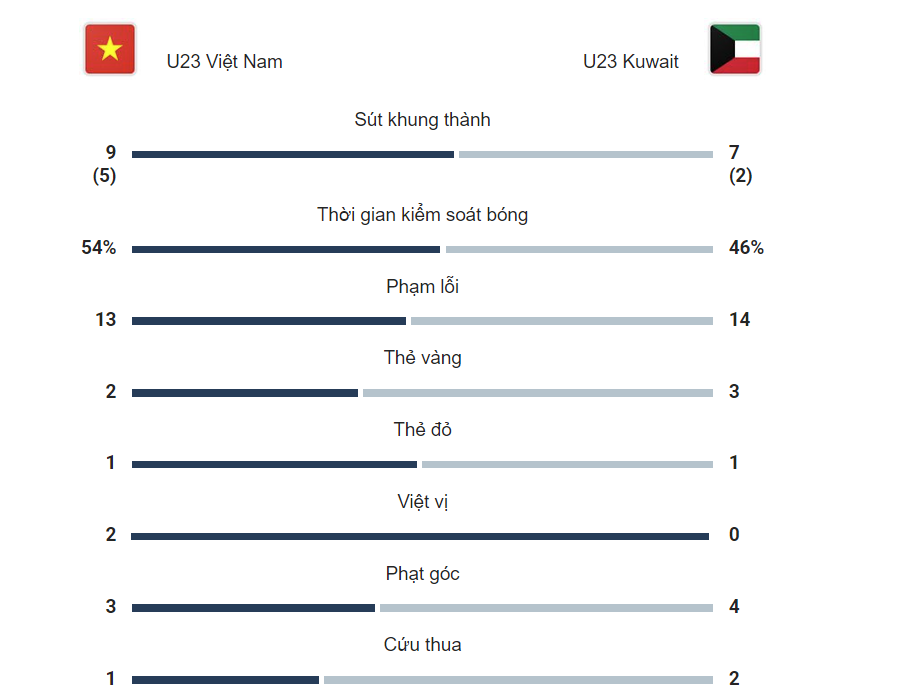
Task: Click the Phạm lỗi stat label
Action: [422, 287]
